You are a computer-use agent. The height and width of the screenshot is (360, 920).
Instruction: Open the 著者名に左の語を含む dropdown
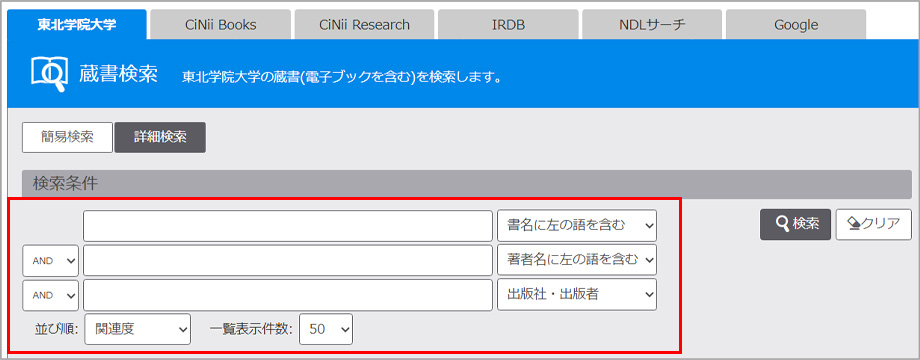click(x=577, y=260)
